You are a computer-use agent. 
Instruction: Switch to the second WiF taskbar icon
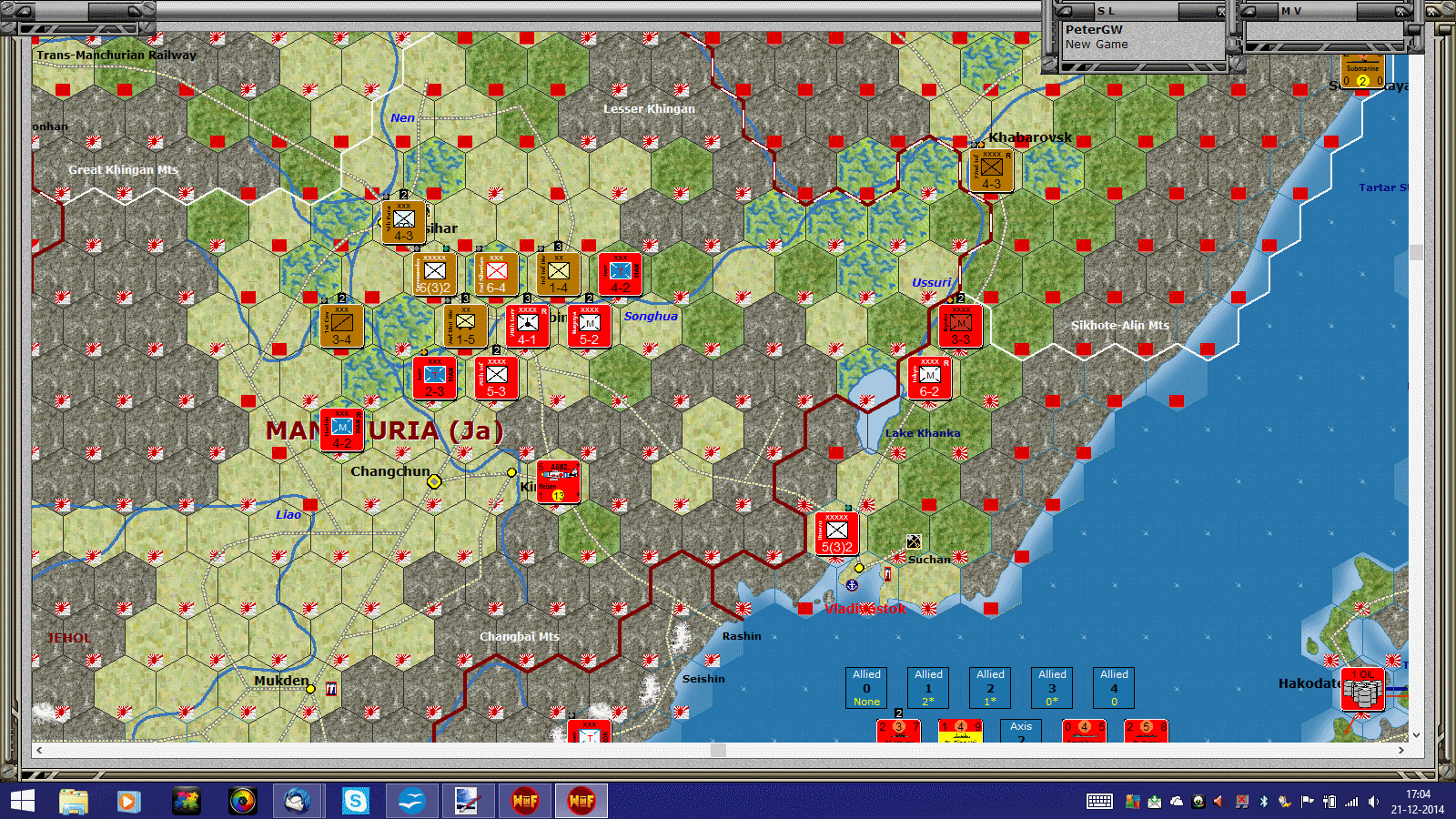coord(581,801)
